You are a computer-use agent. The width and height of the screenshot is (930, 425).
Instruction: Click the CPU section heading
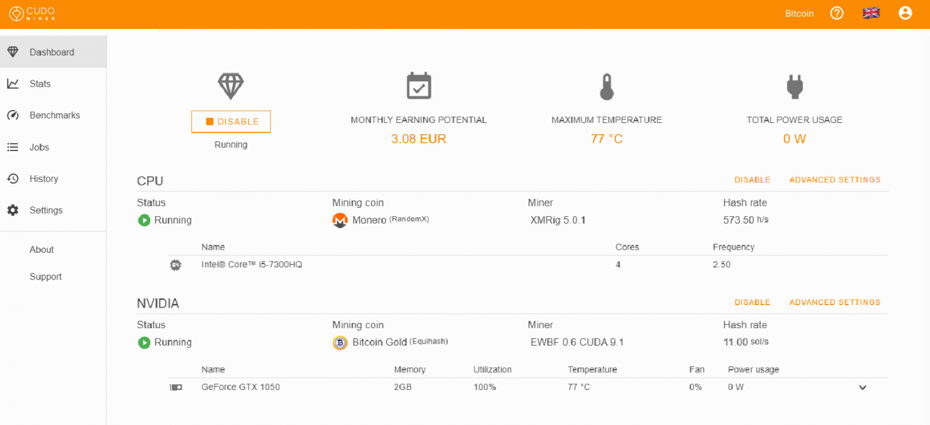pos(150,181)
